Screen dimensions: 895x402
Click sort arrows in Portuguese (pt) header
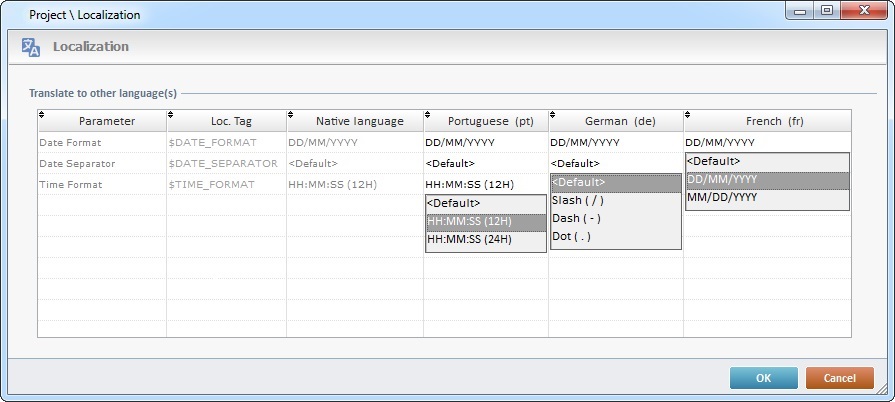(428, 115)
